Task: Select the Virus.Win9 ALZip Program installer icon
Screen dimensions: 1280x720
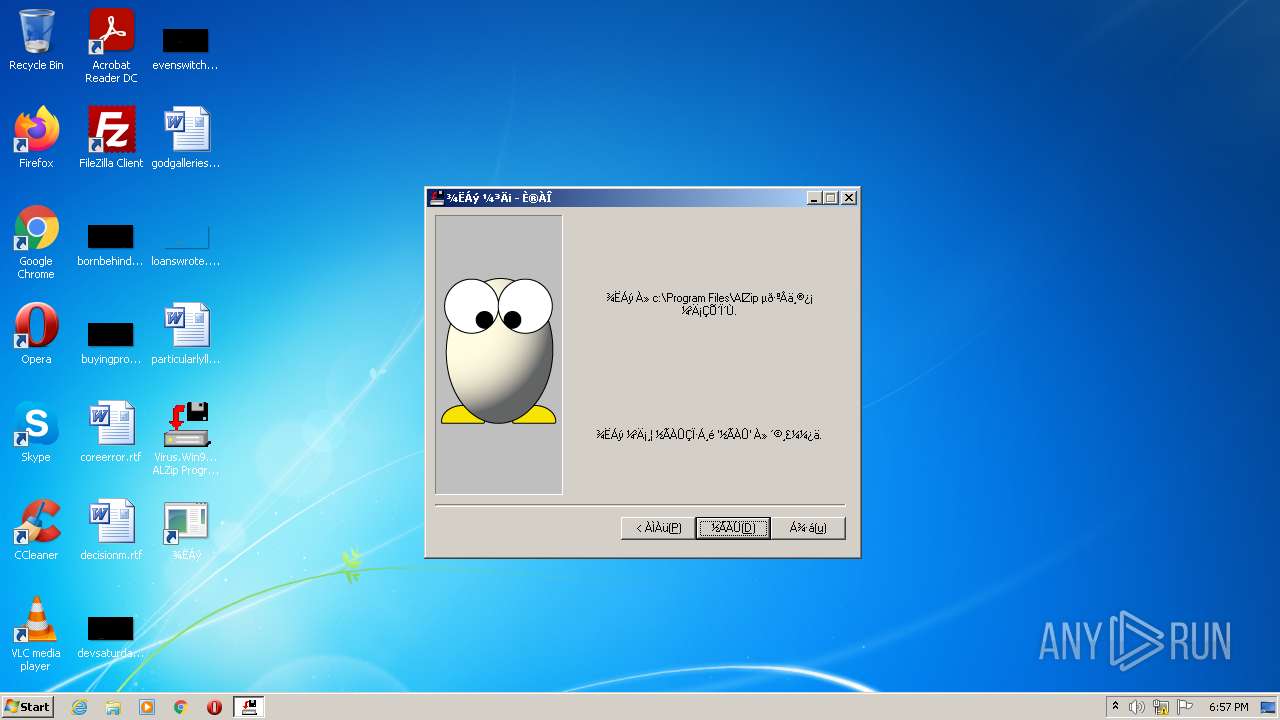Action: pyautogui.click(x=185, y=438)
